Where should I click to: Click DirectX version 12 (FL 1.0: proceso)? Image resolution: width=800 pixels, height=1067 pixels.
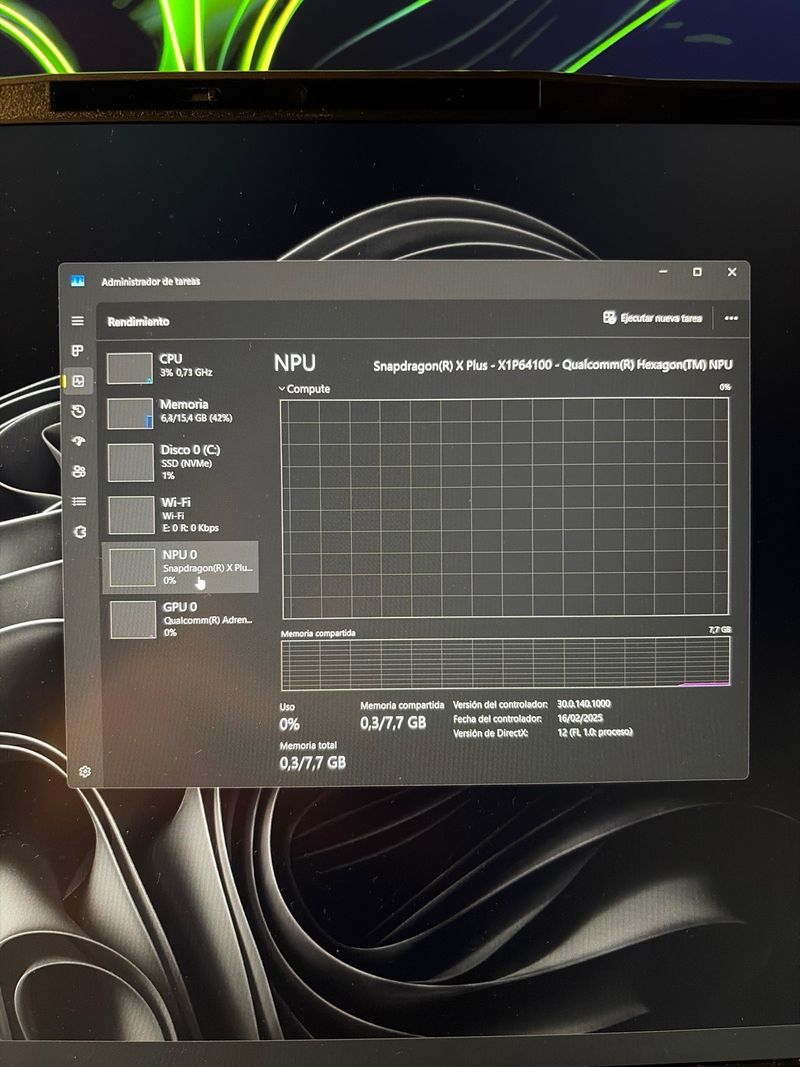[x=595, y=732]
